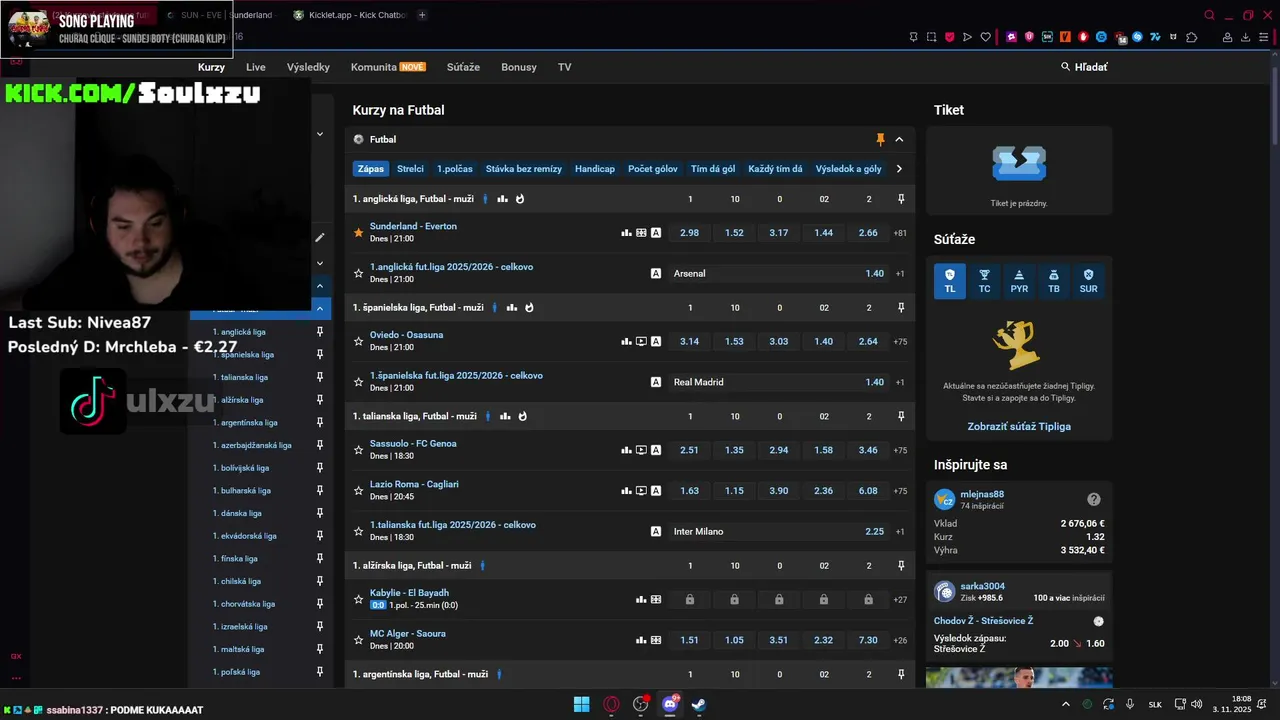Open the Výsledky menu item
The image size is (1280, 720).
tap(308, 67)
